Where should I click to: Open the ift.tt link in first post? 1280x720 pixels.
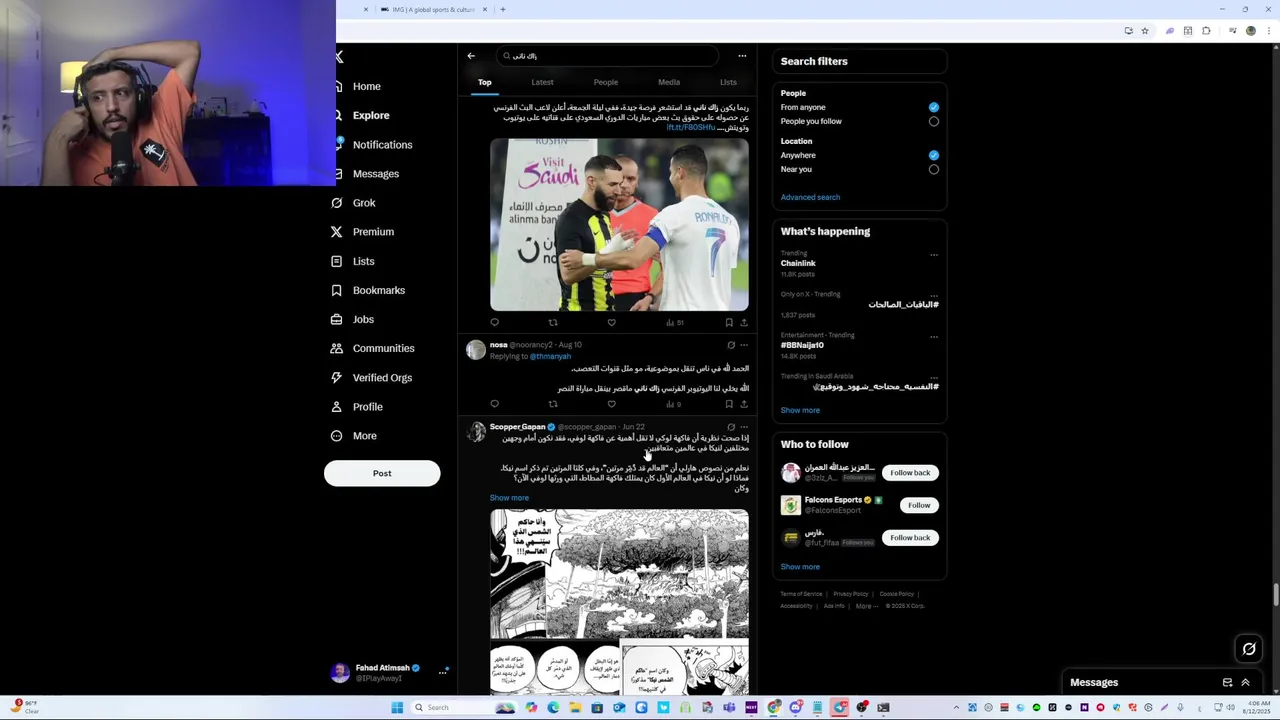691,128
